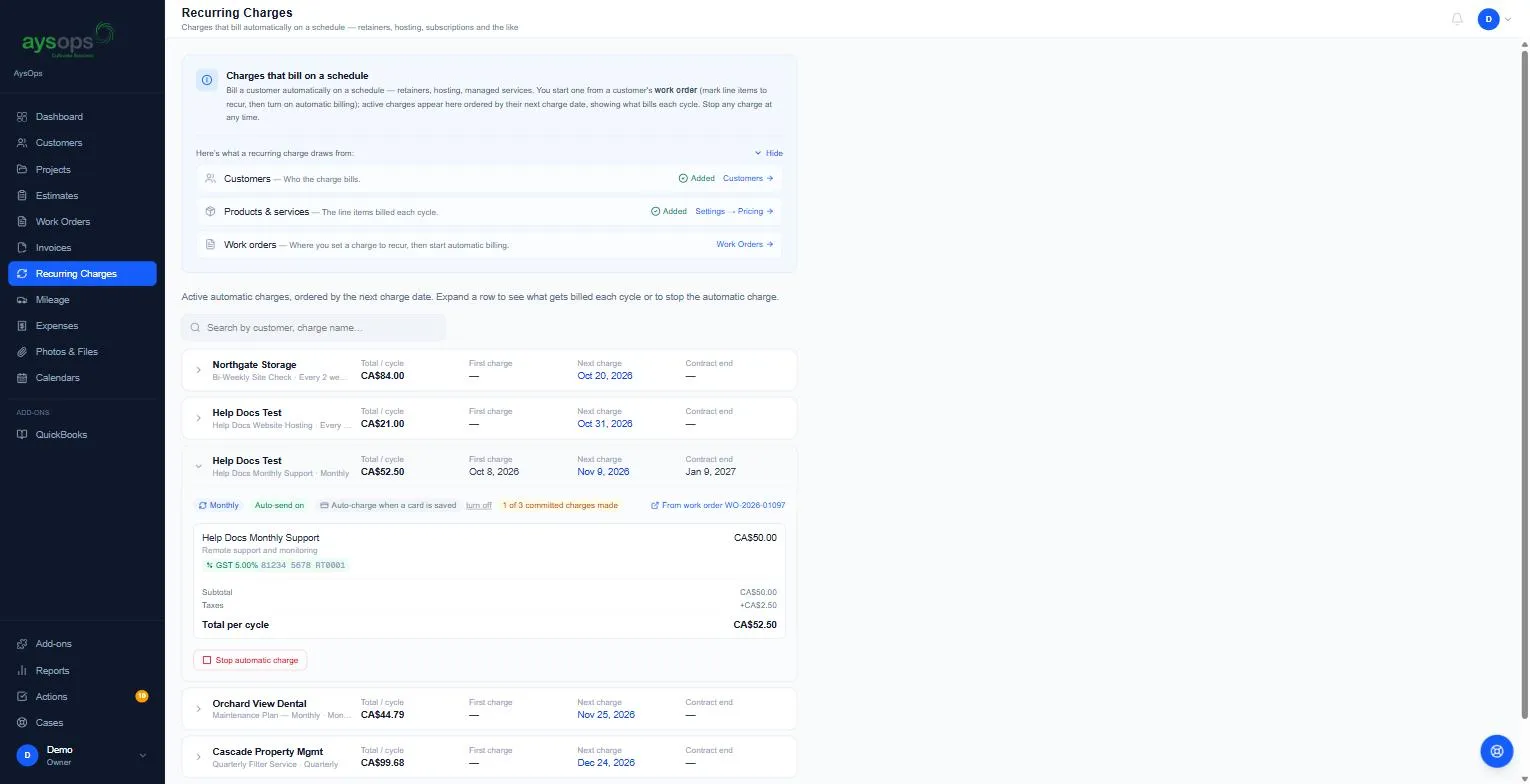Select the Photos & Files paperclip icon
Image resolution: width=1530 pixels, height=784 pixels.
(22, 352)
